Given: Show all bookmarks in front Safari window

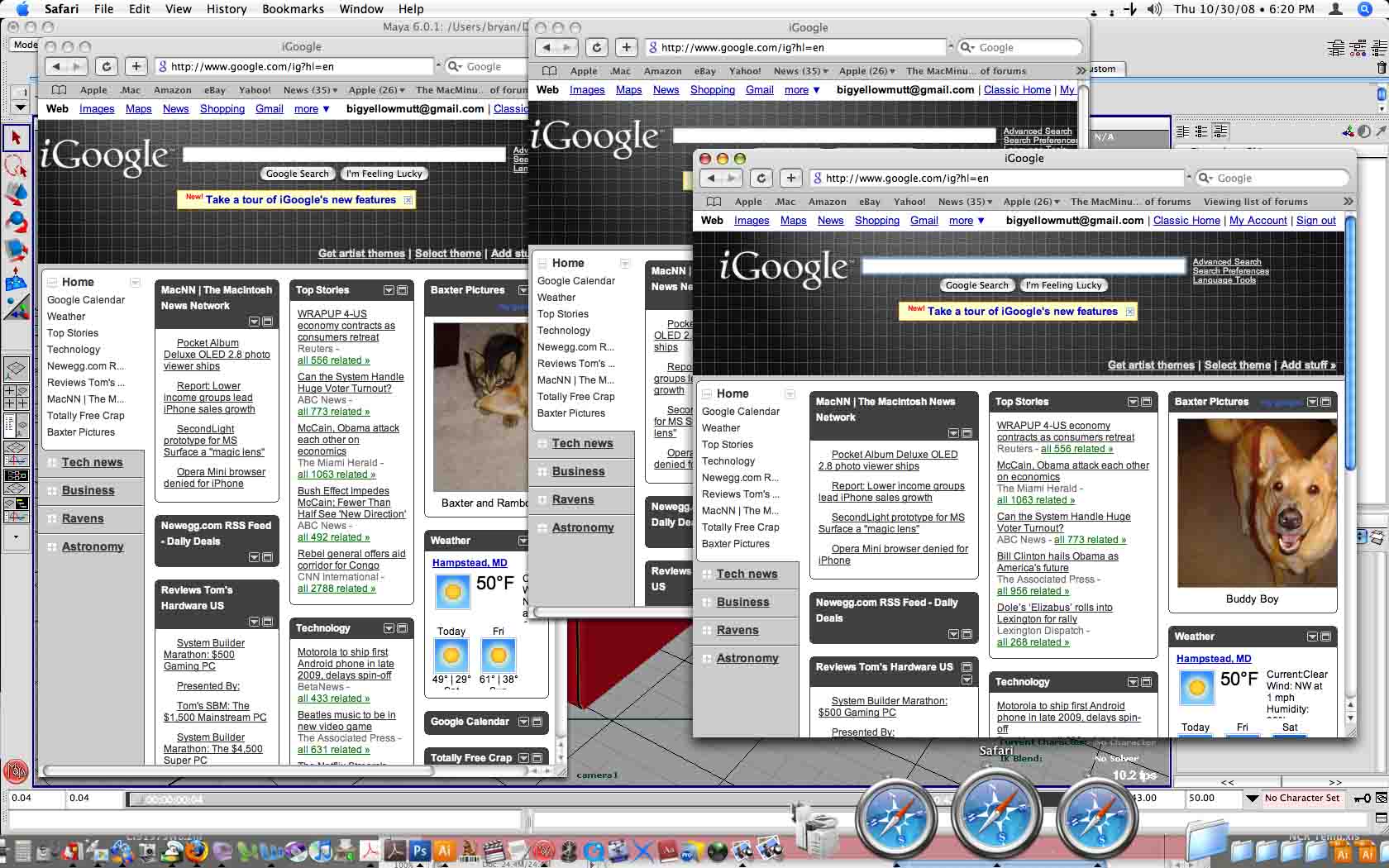Looking at the screenshot, I should point(714,202).
